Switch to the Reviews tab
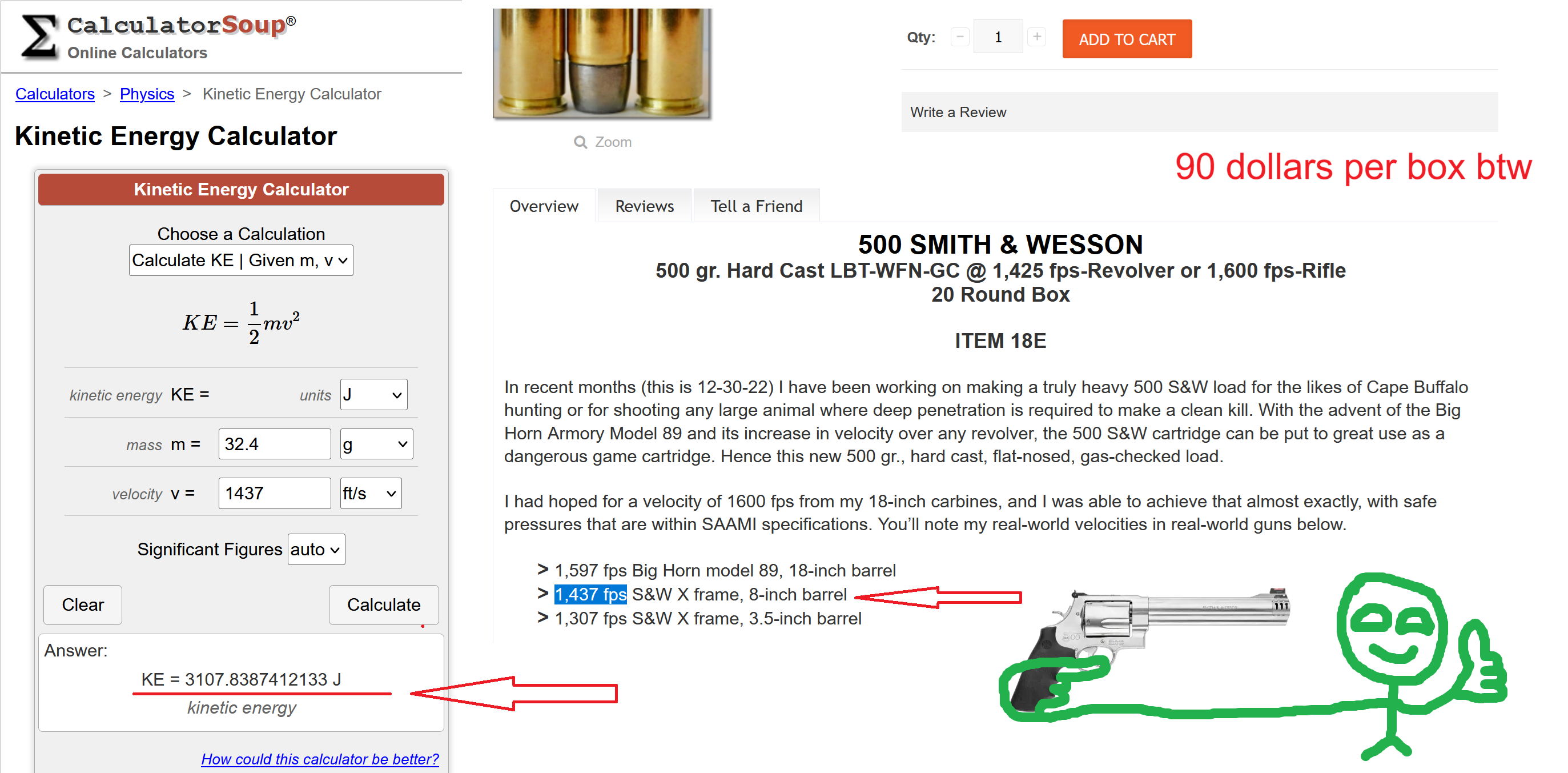Screen dimensions: 1568x773 (644, 206)
